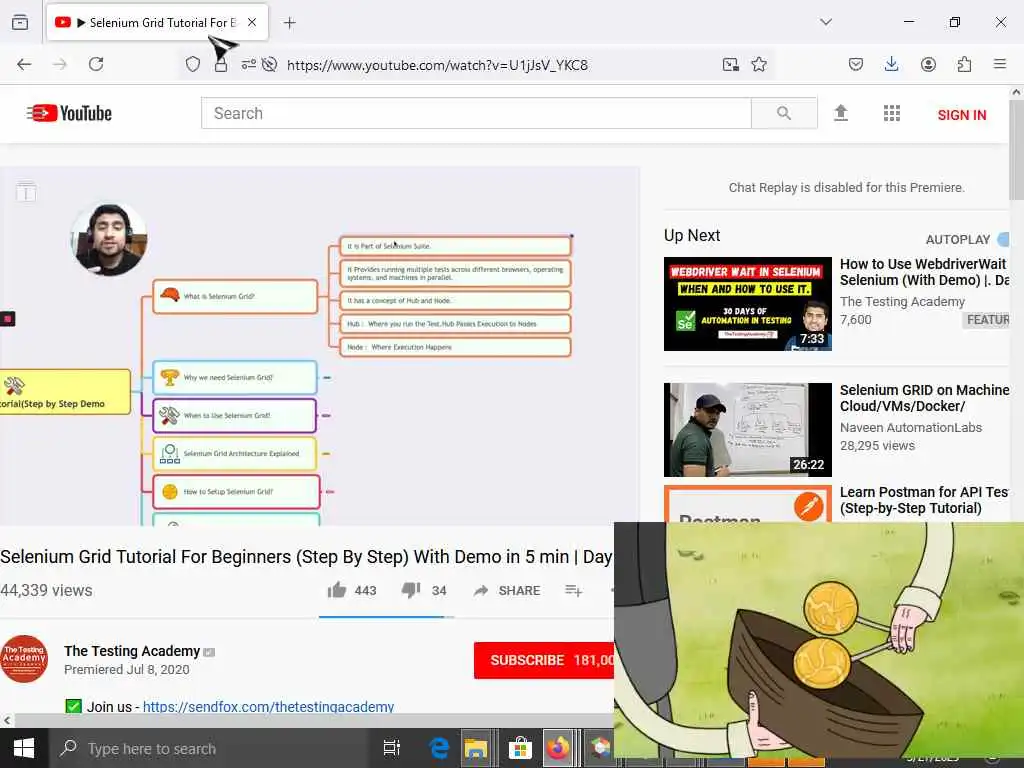This screenshot has width=1024, height=768.
Task: Open site permissions icon in address bar
Action: 249,64
